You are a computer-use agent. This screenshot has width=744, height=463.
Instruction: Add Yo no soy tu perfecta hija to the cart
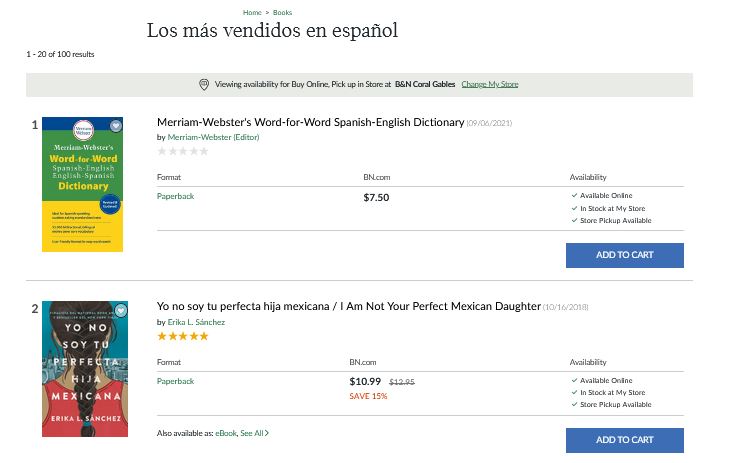pos(624,440)
